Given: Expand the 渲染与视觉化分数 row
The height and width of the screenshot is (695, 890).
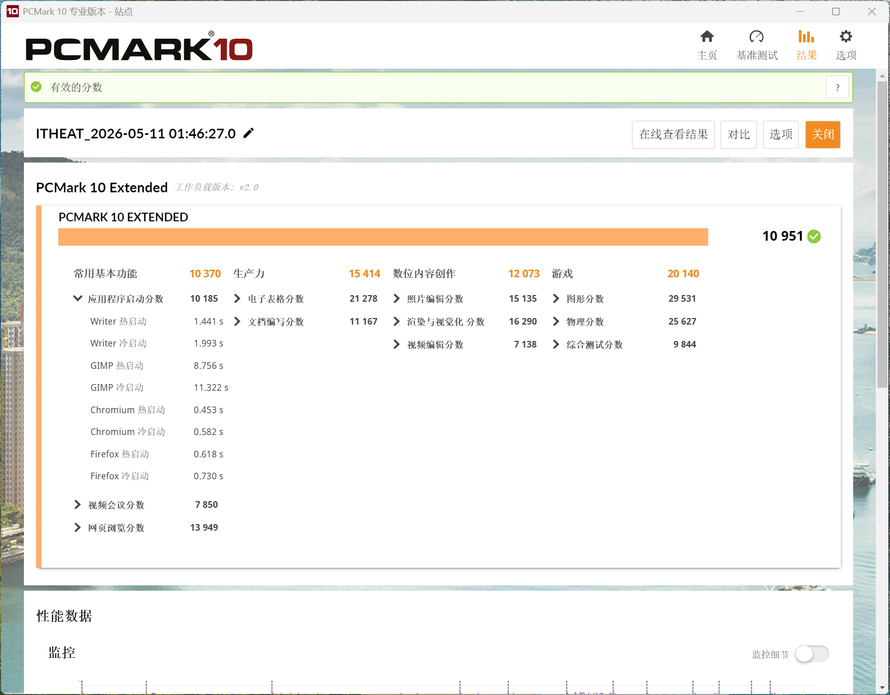Looking at the screenshot, I should pyautogui.click(x=396, y=321).
